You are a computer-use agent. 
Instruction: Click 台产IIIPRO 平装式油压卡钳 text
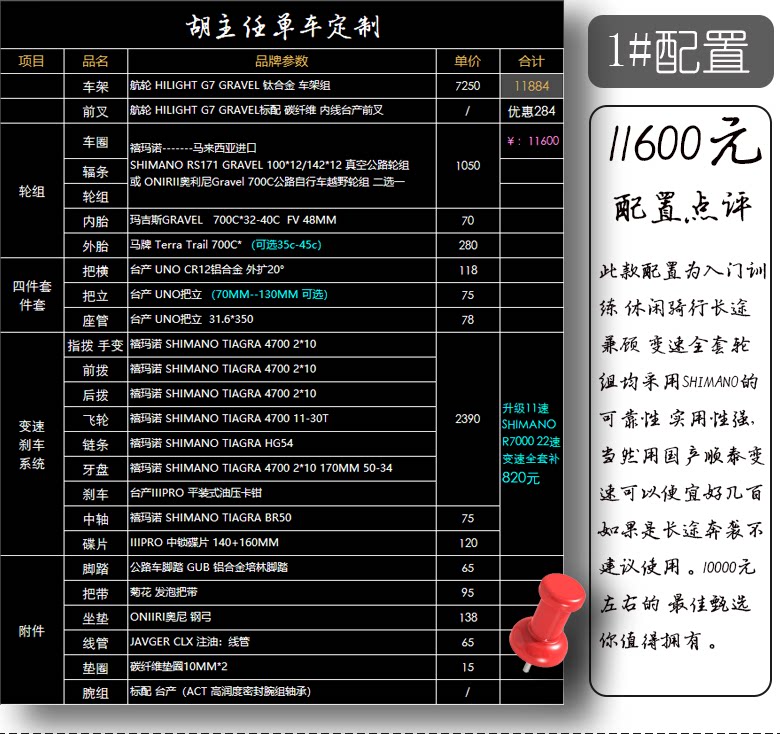[x=195, y=493]
